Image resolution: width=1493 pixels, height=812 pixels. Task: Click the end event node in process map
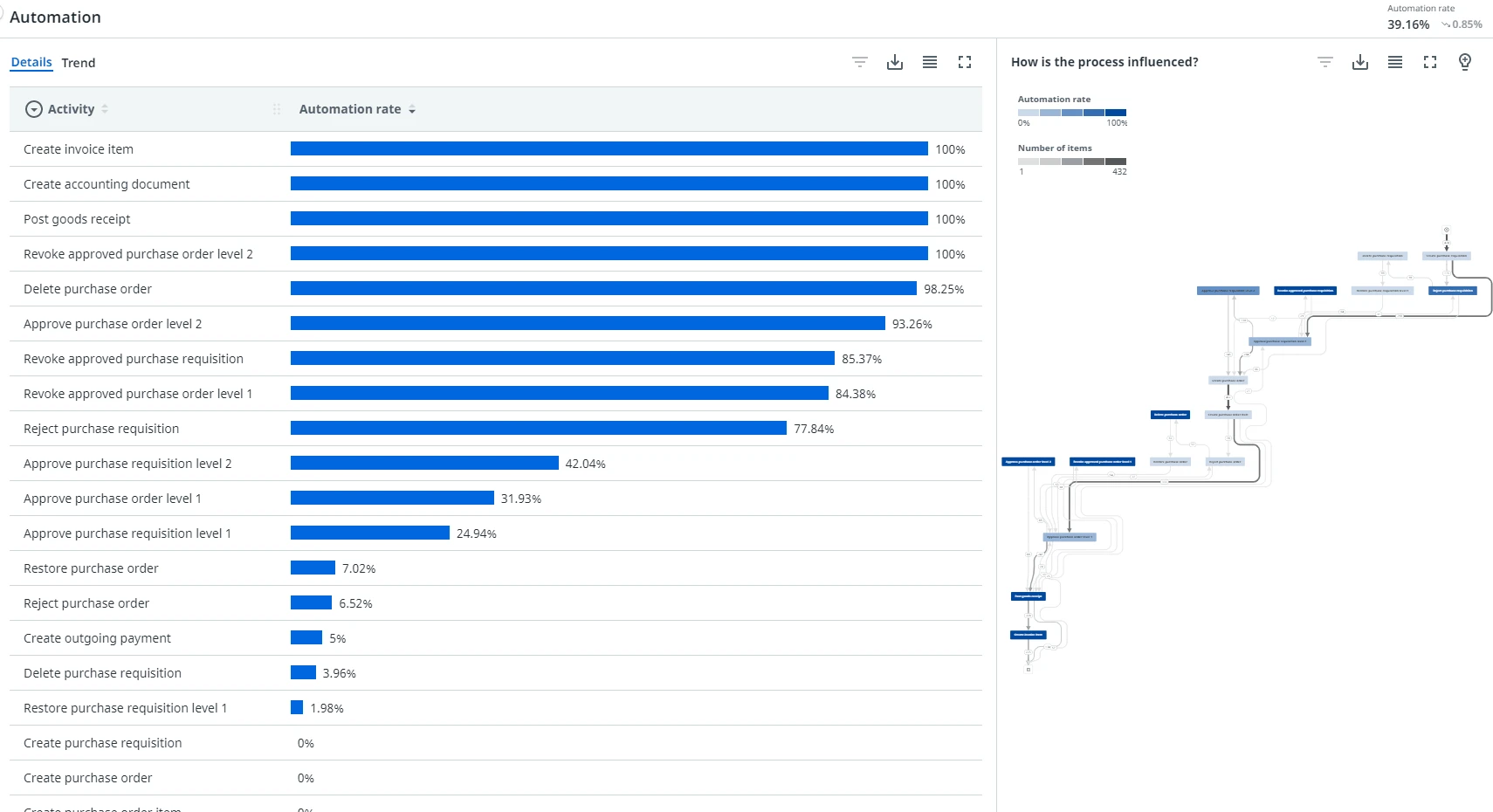point(1029,670)
